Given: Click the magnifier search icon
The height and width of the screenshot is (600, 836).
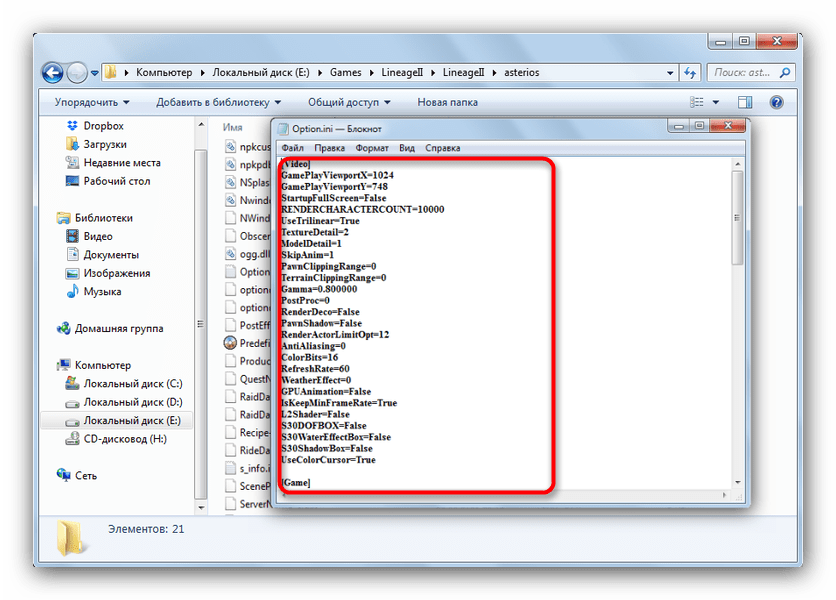Looking at the screenshot, I should (785, 73).
